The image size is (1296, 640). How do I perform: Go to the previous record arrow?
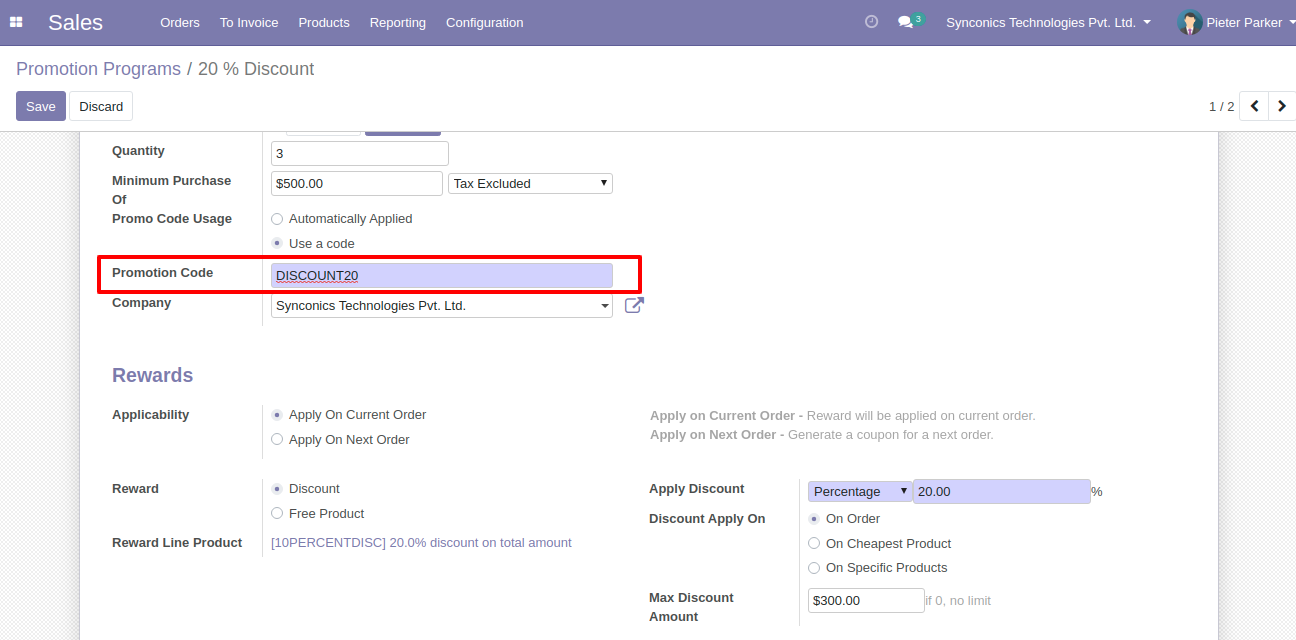pyautogui.click(x=1254, y=106)
